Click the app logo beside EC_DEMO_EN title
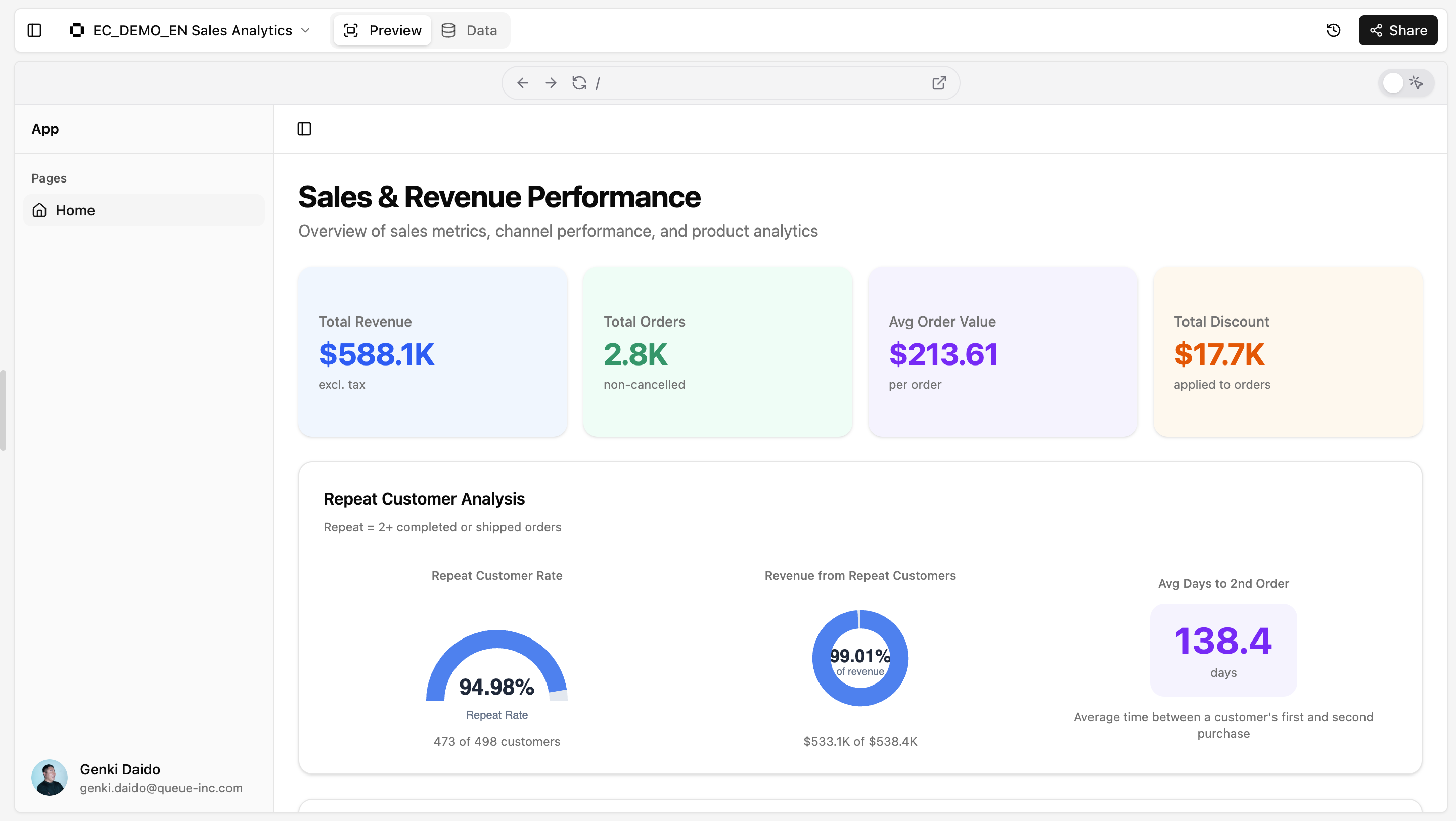Screen dimensions: 1456x821 pos(77,30)
